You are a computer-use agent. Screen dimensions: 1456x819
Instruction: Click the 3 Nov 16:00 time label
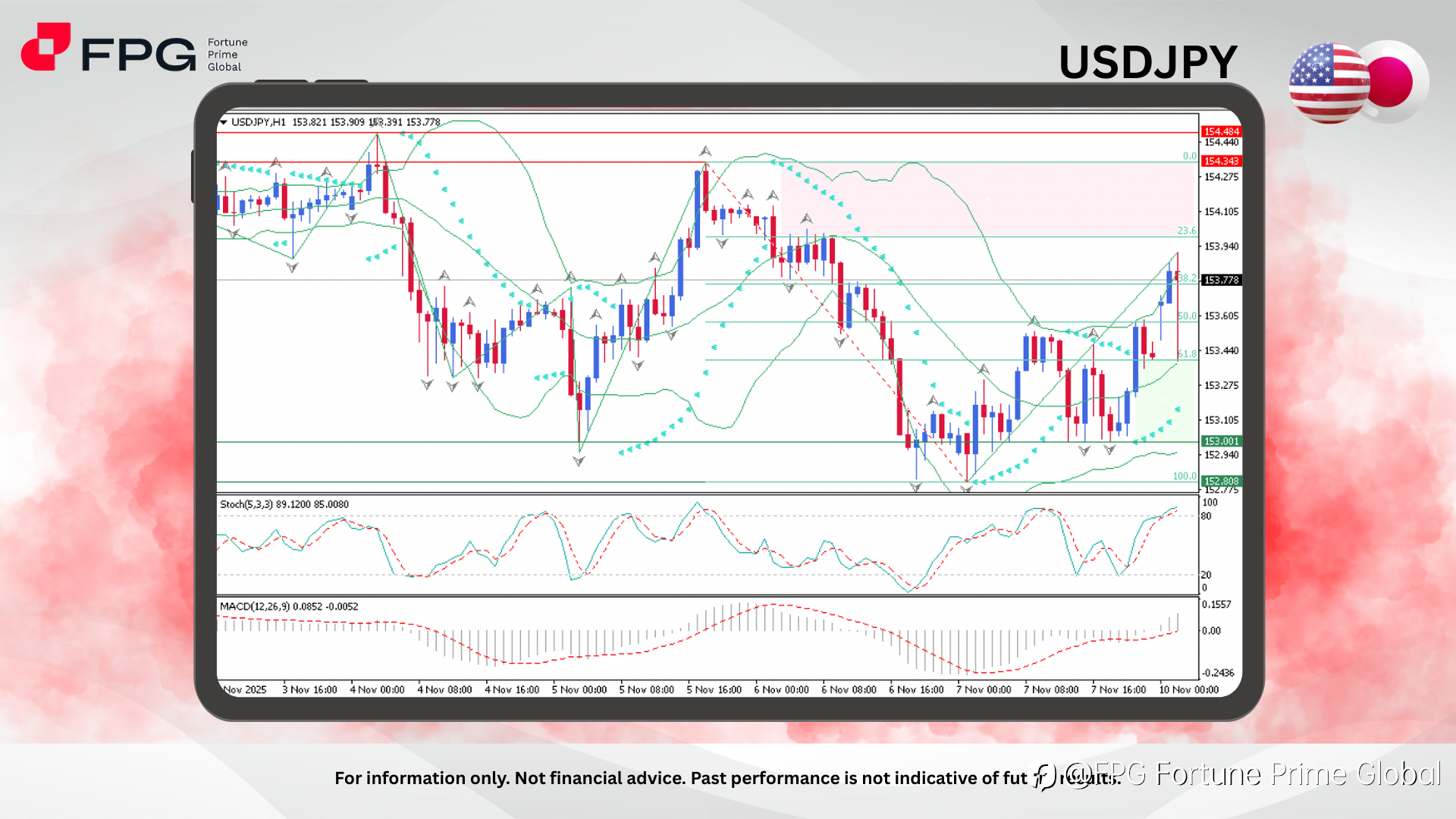(309, 690)
